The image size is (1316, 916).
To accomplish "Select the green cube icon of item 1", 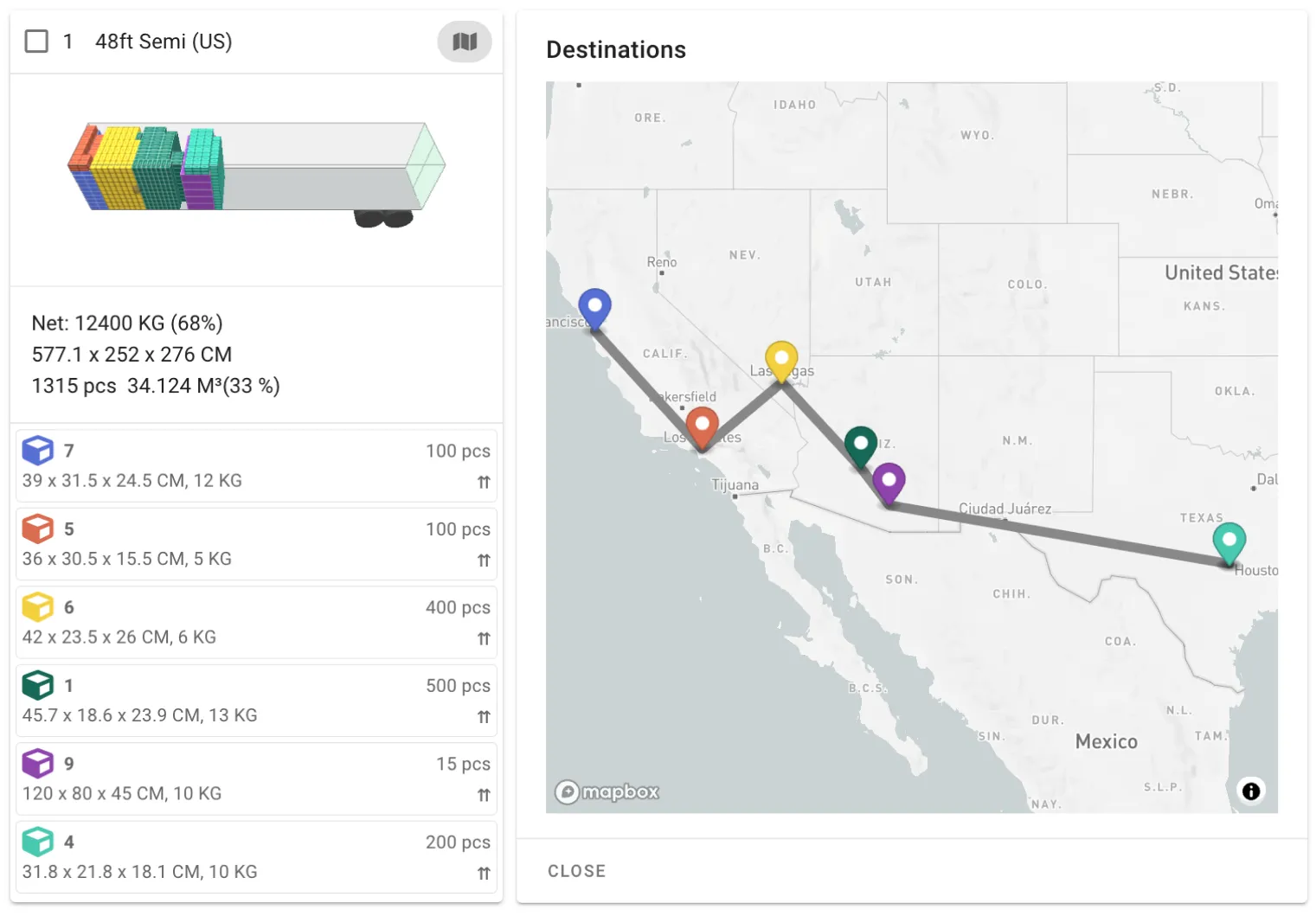I will click(x=38, y=685).
